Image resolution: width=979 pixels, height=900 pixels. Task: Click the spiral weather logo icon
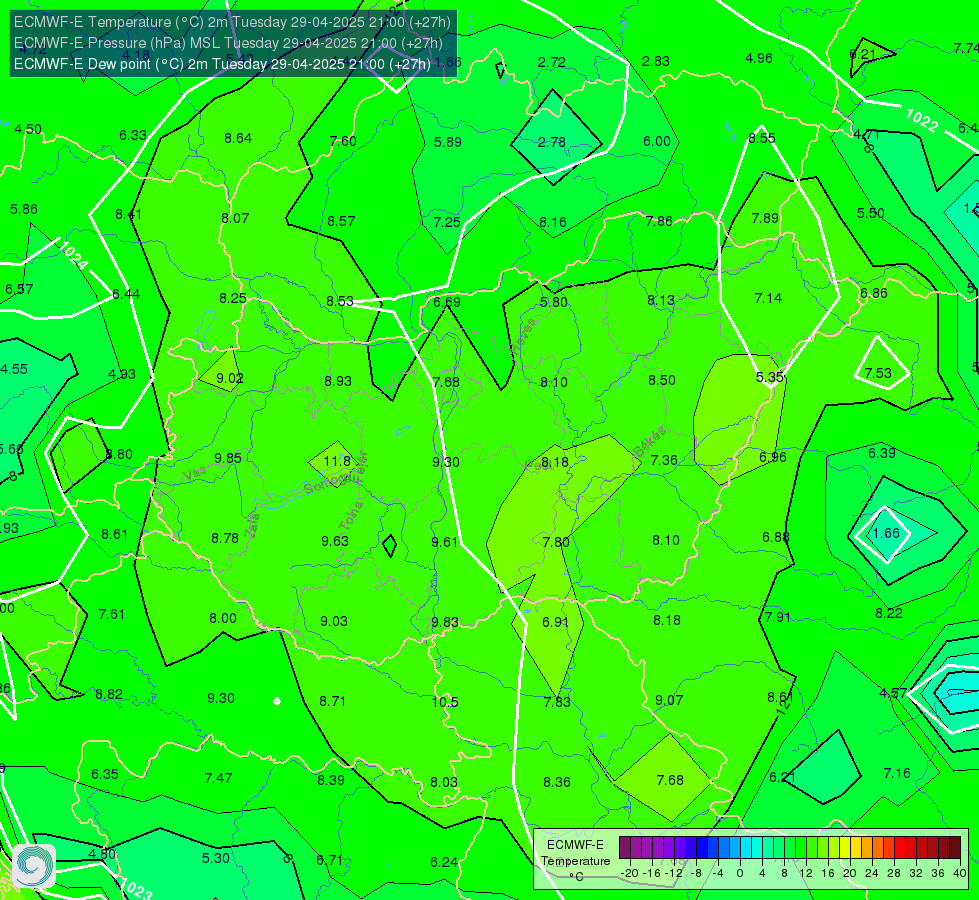pos(34,866)
